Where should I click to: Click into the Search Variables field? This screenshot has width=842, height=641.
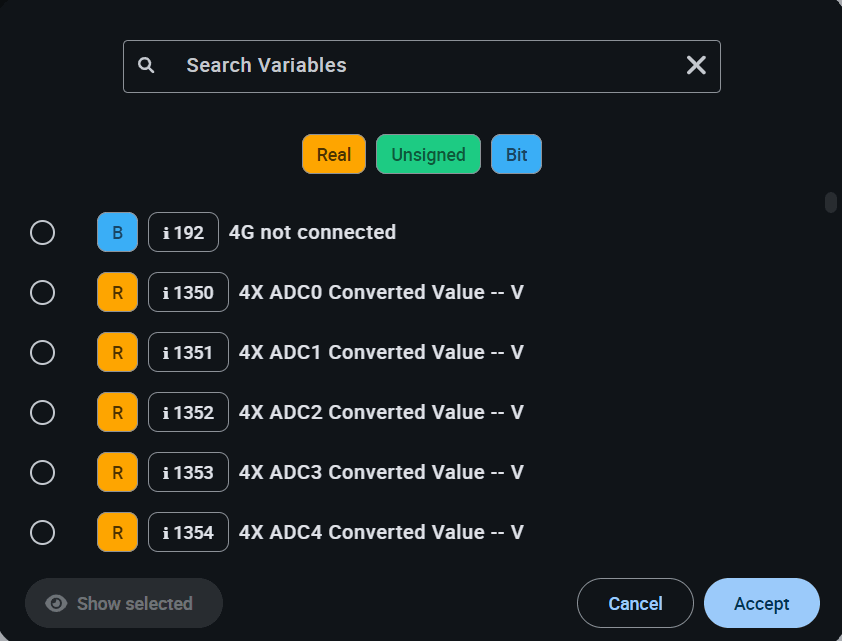(422, 67)
